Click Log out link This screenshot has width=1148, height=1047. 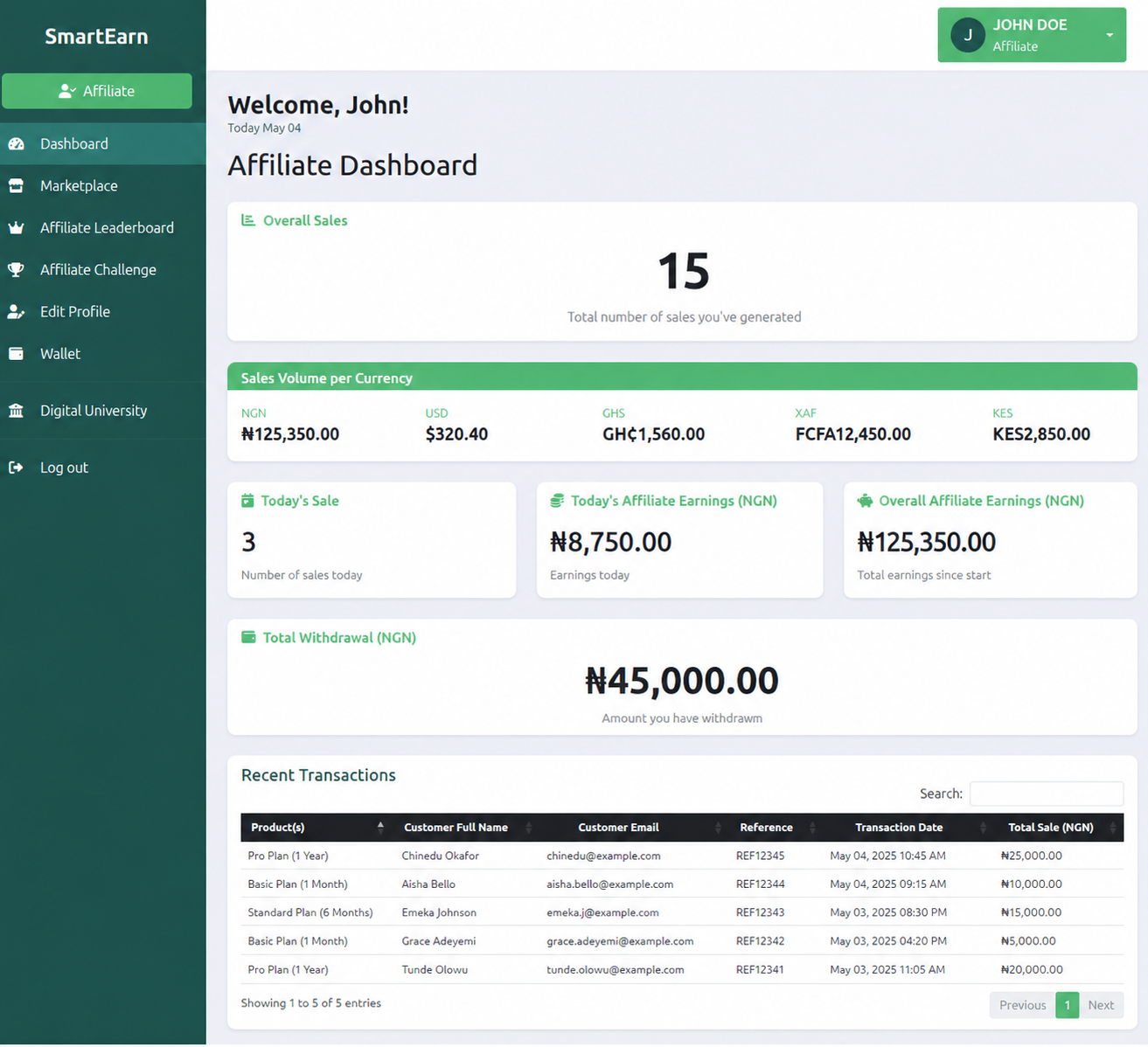pos(103,468)
